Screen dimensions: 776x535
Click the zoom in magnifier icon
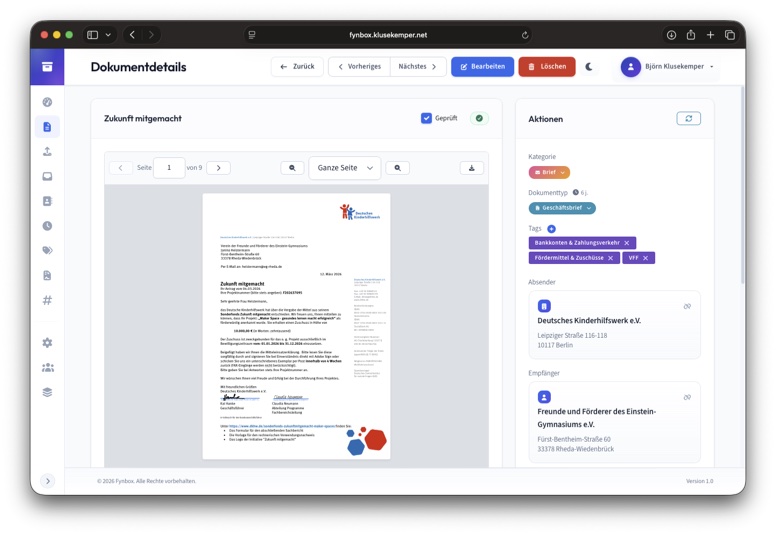click(397, 168)
